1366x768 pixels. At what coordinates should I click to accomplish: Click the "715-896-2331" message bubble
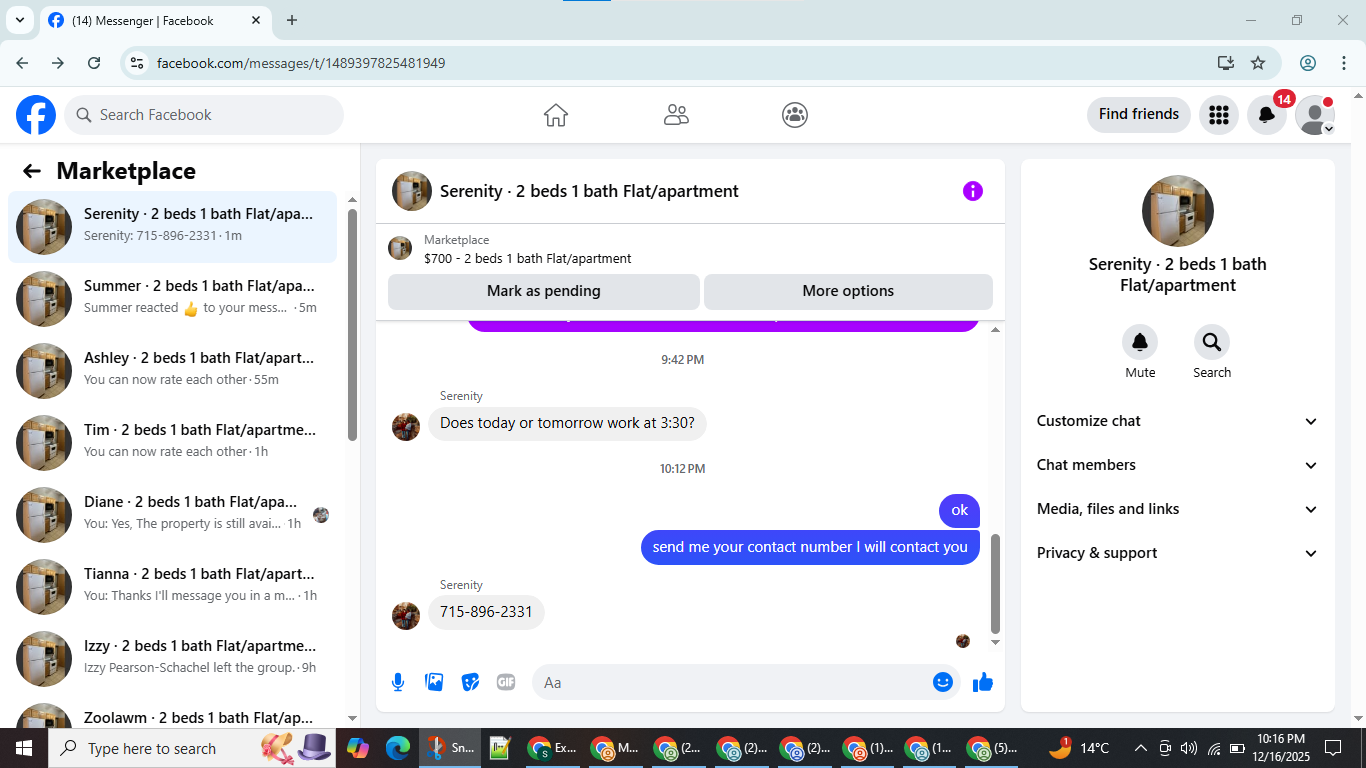[x=486, y=612]
